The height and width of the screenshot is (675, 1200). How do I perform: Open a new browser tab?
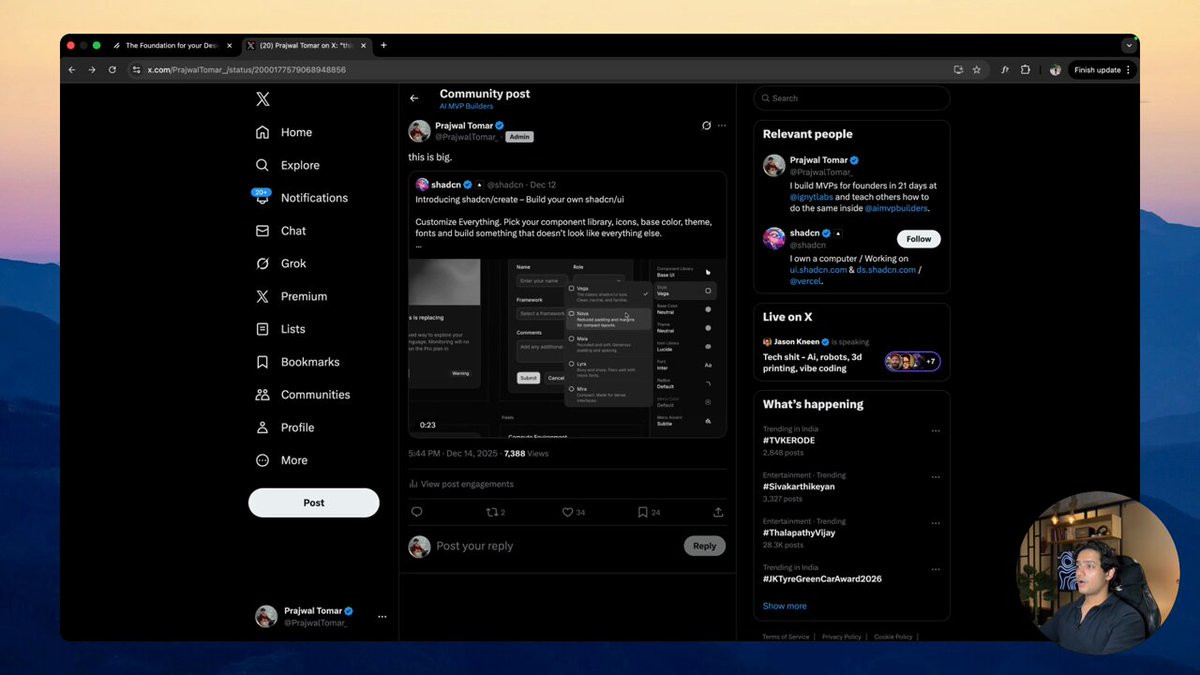click(383, 45)
